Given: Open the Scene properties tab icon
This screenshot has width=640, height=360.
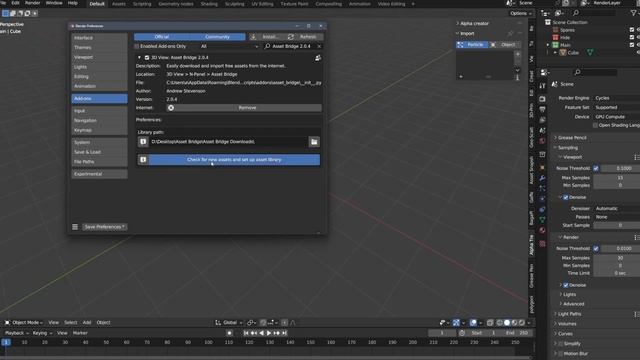Looking at the screenshot, I should coord(542,130).
